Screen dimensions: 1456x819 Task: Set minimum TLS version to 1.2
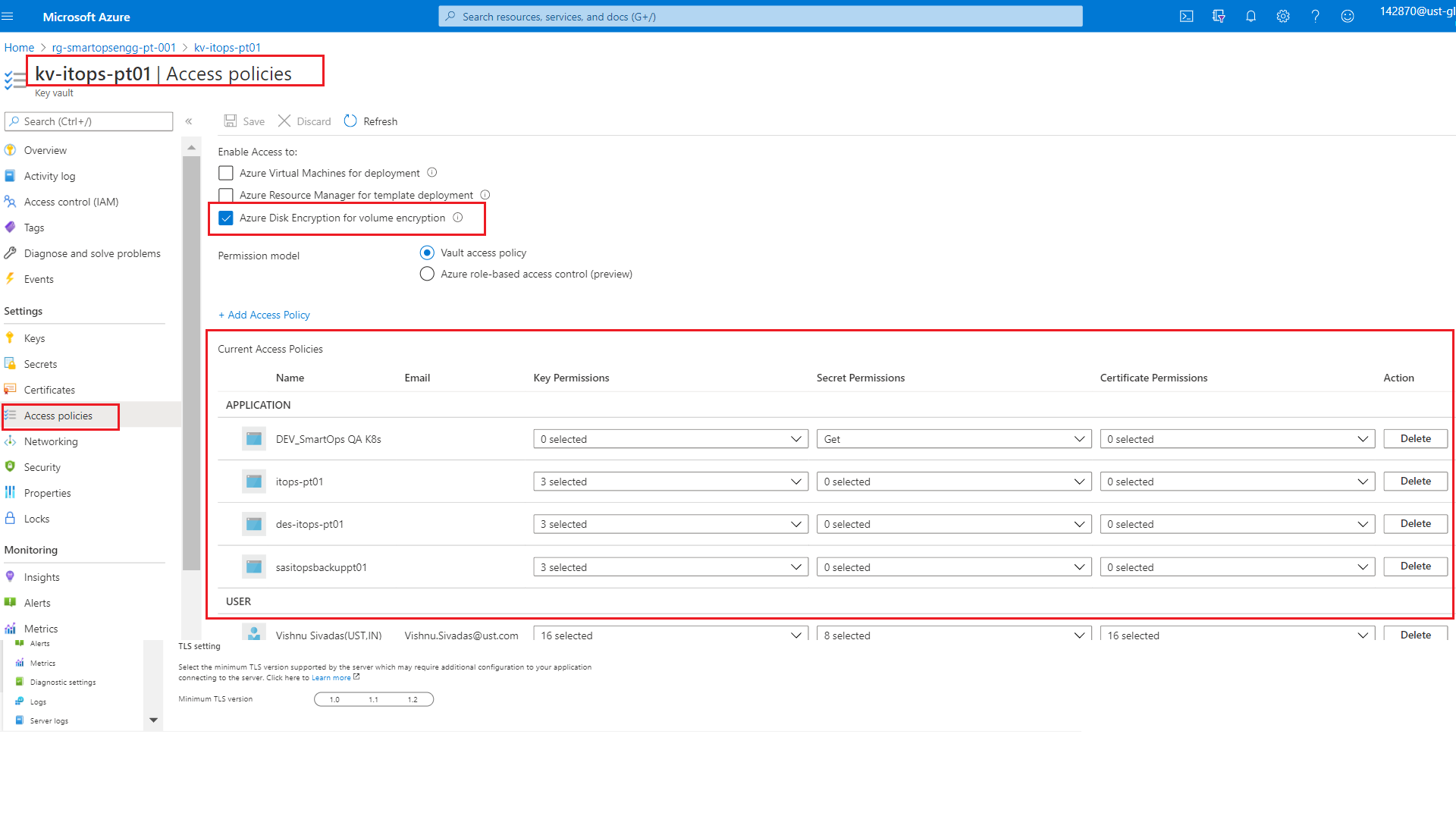click(413, 699)
